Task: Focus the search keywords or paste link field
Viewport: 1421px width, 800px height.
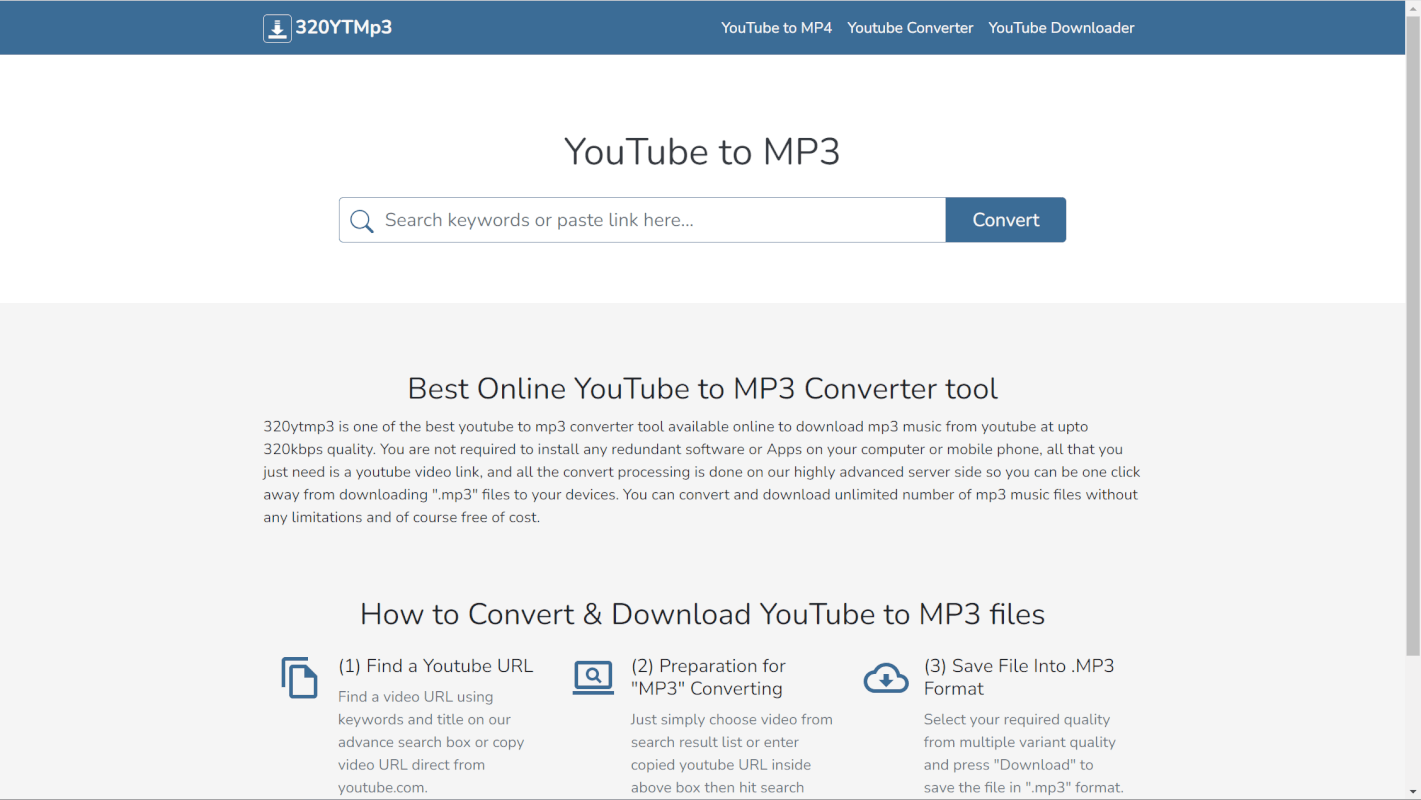Action: tap(642, 220)
